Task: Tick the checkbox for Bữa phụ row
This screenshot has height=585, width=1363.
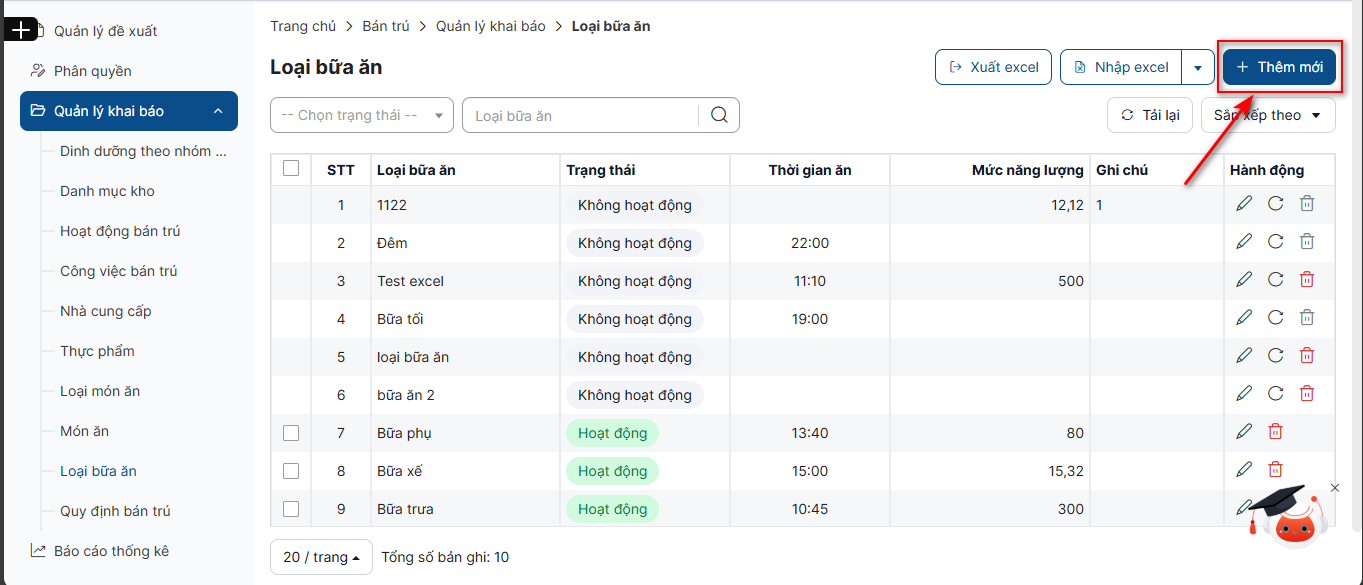Action: click(x=291, y=433)
